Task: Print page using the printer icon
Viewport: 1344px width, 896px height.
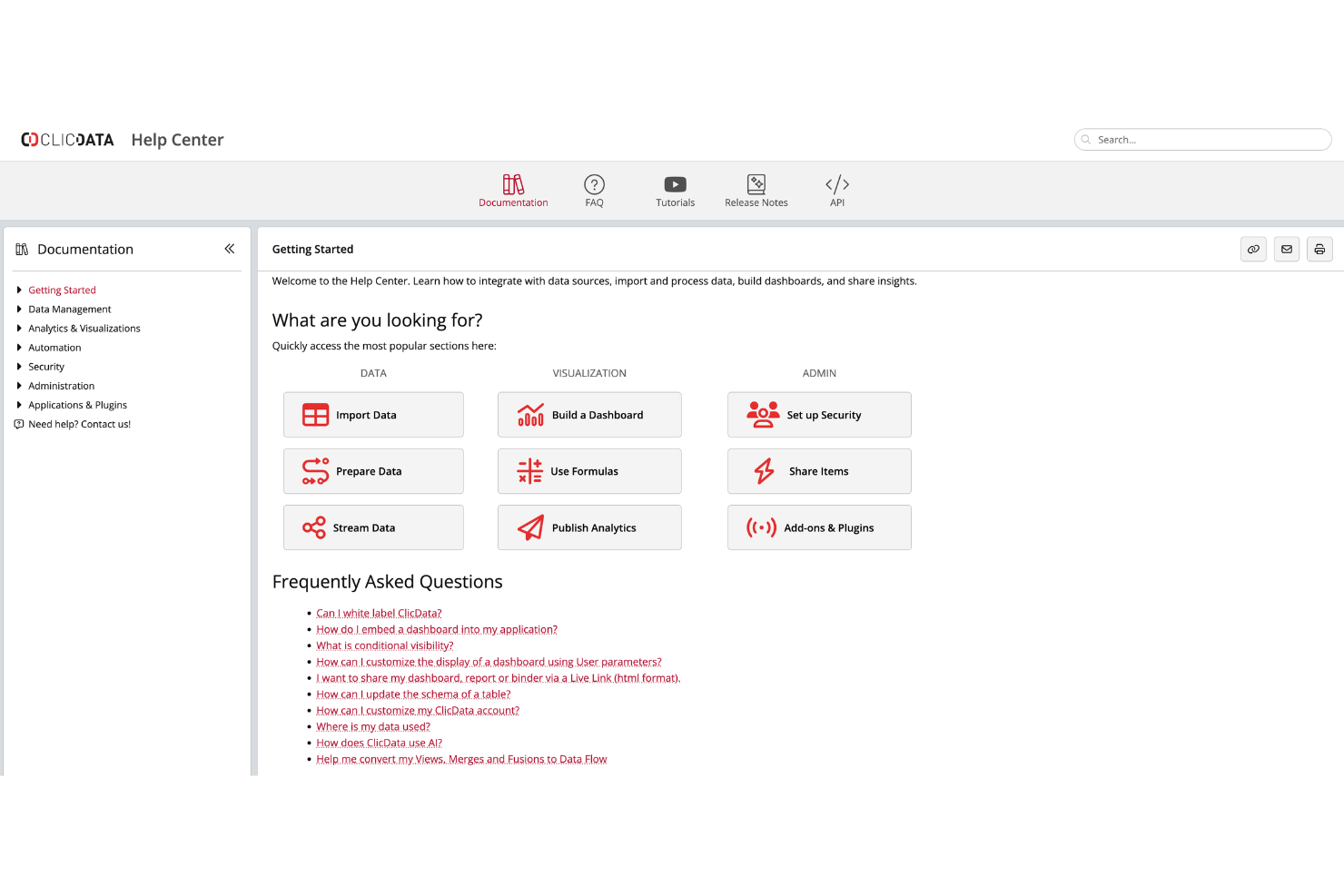Action: click(1319, 249)
